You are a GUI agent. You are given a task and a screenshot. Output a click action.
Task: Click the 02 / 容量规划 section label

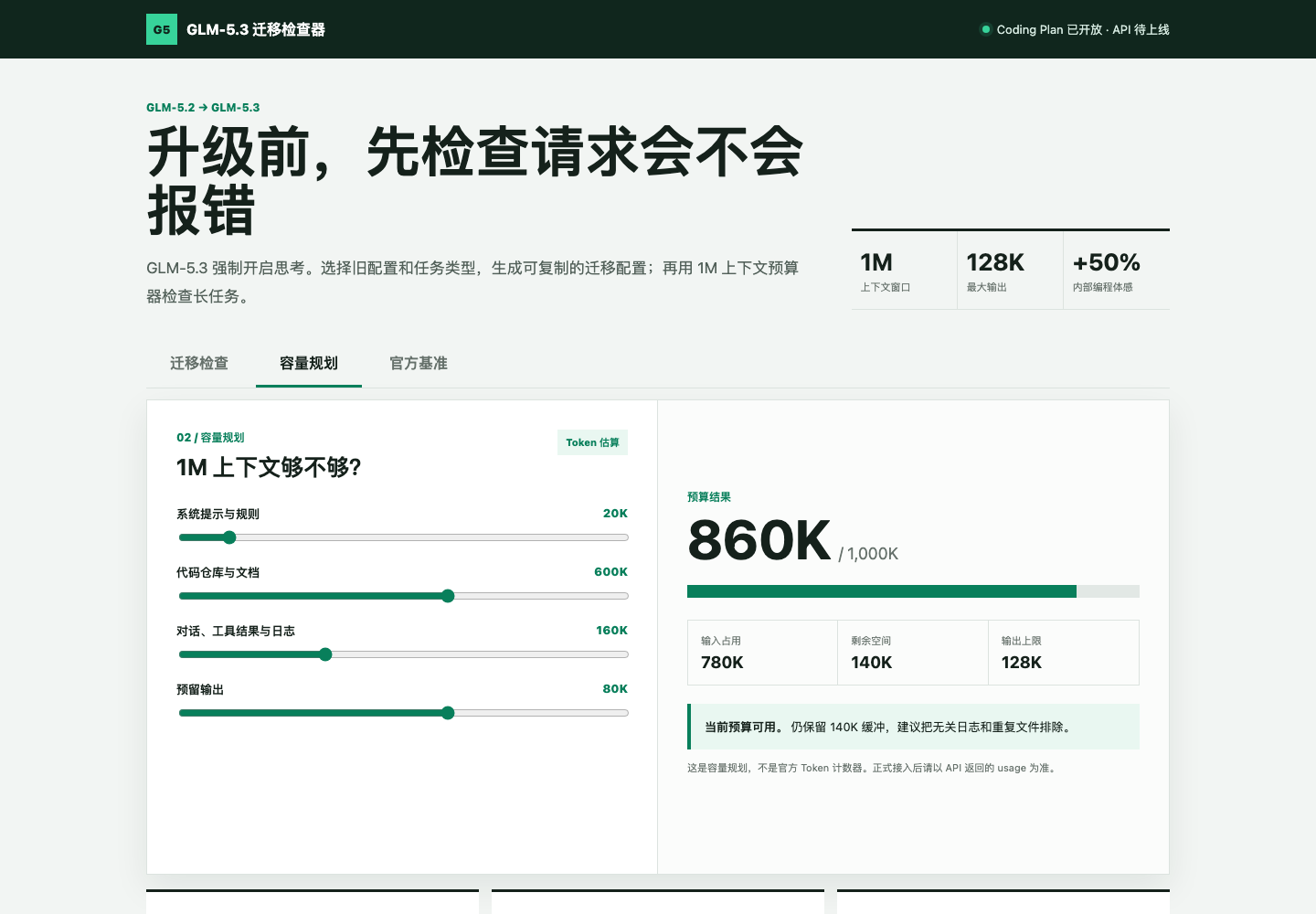coord(210,438)
